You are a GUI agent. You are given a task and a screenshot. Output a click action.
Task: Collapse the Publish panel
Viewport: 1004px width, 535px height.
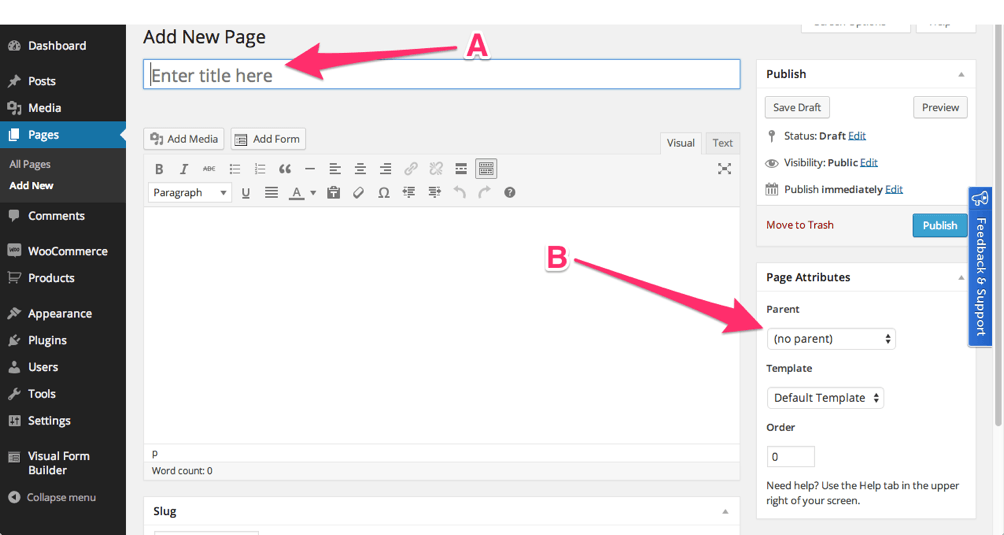click(x=961, y=74)
